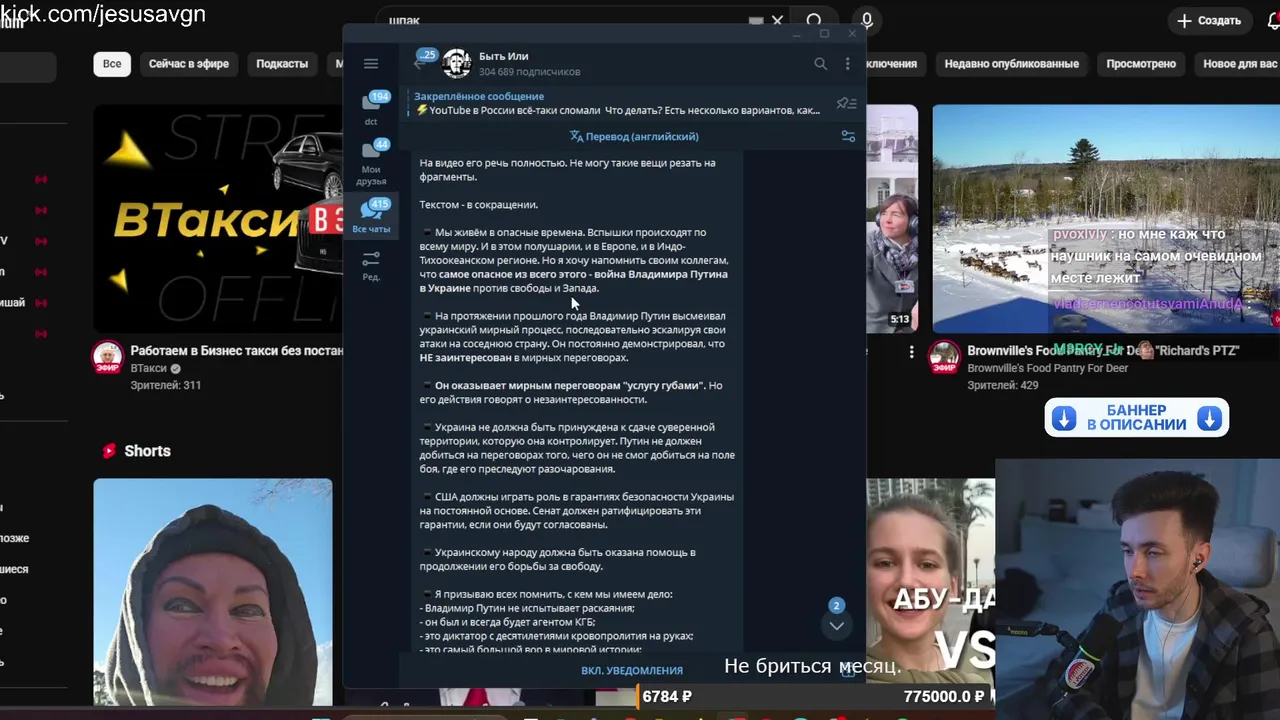
Task: Select the Мои друзья chat folder
Action: tap(371, 162)
